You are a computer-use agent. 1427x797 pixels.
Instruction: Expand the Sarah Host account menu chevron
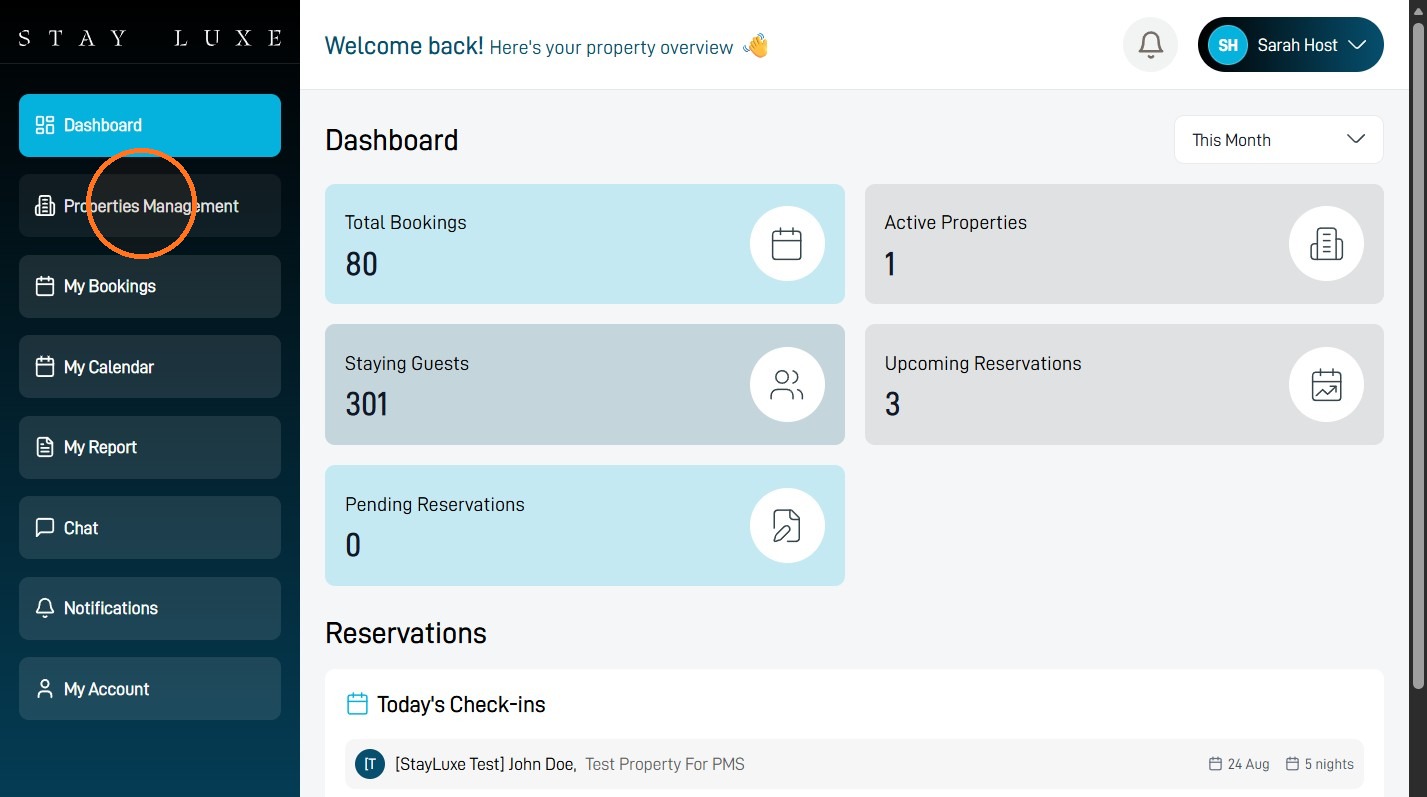click(1357, 45)
